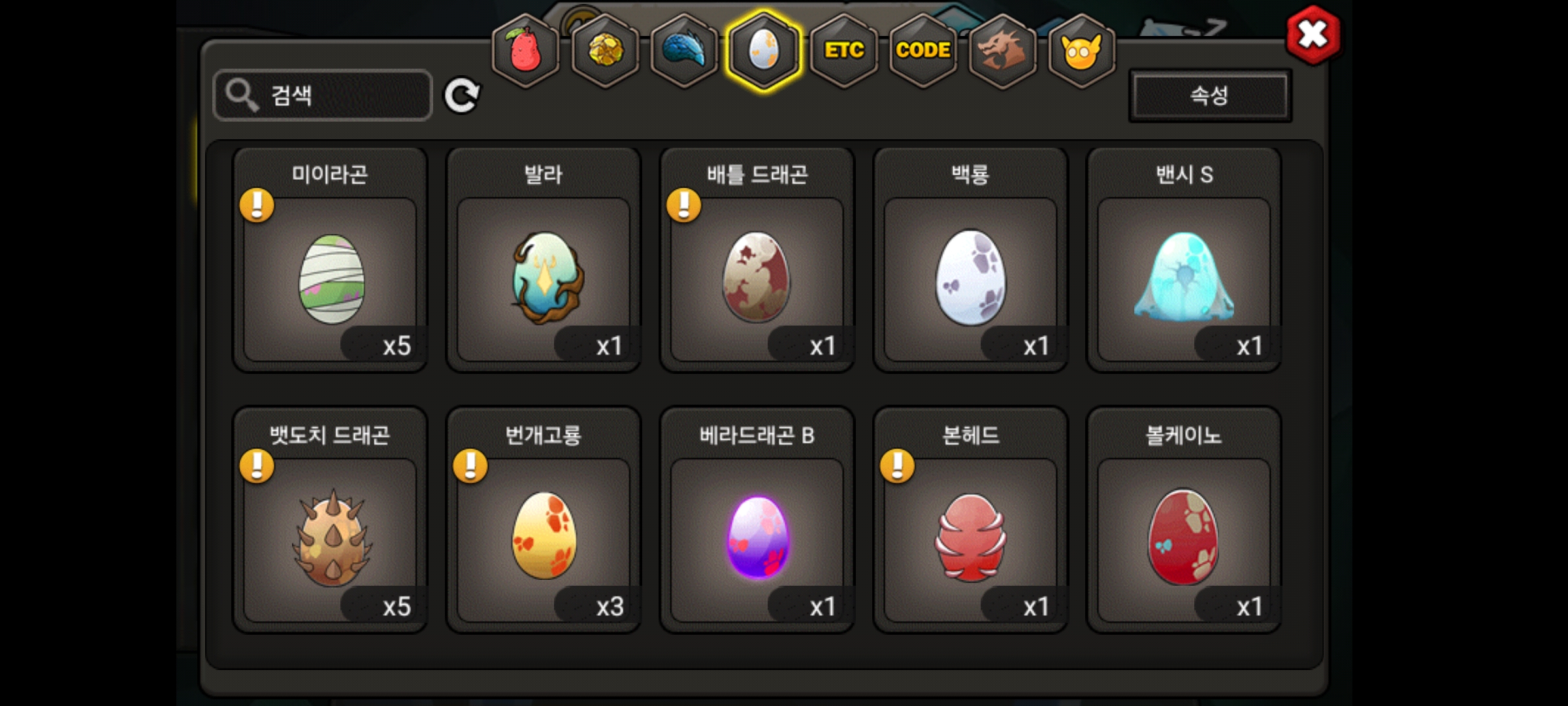Open the CODE tab
This screenshot has height=706, width=1568.
point(923,51)
